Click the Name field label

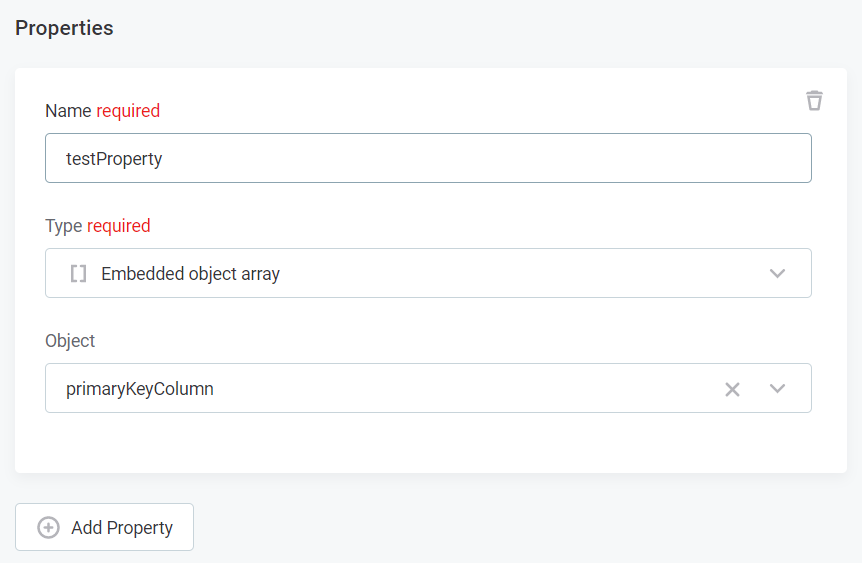point(67,111)
